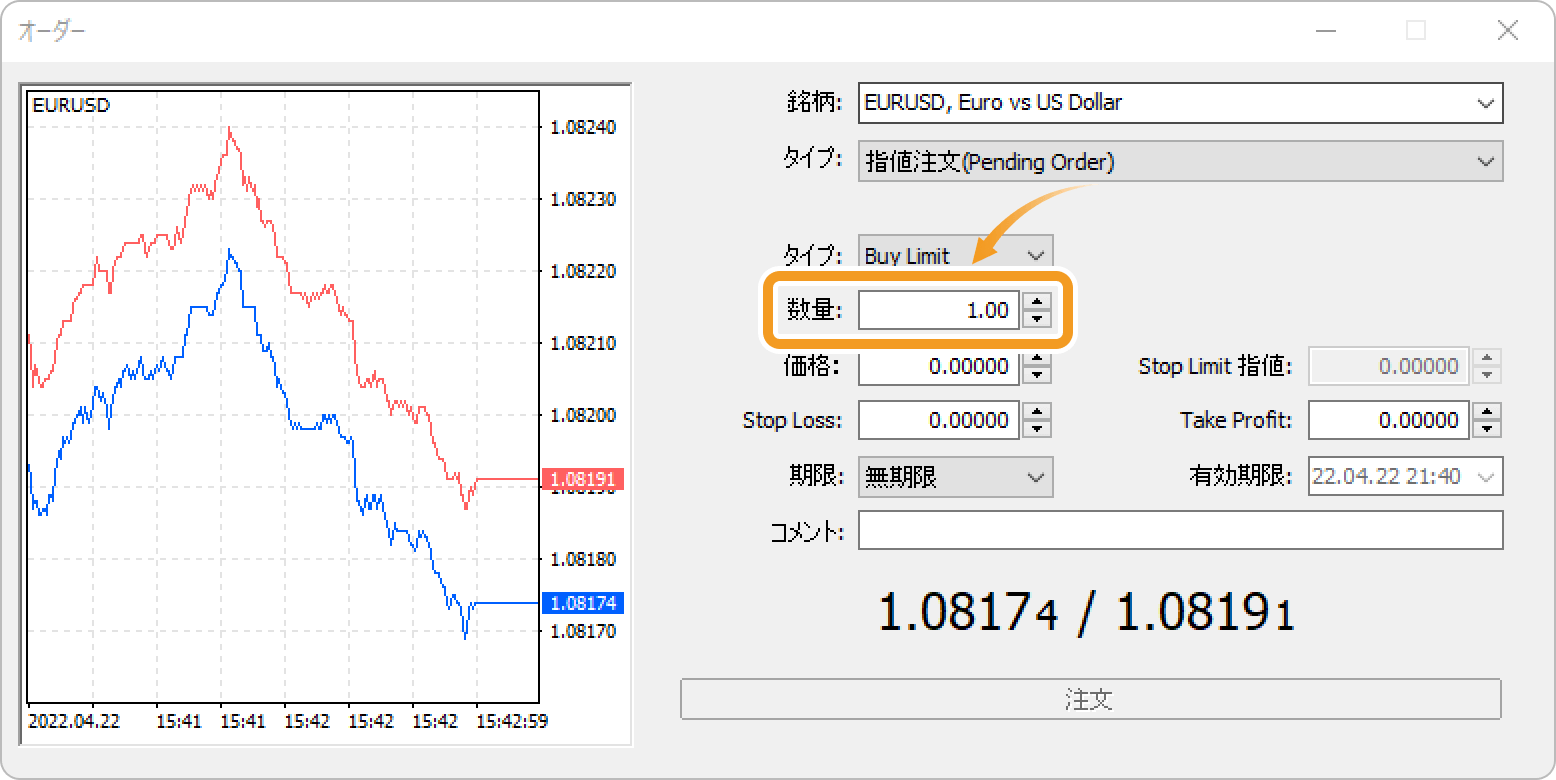
Task: Click the Stop Limit 指値 up arrow
Action: (x=1488, y=357)
